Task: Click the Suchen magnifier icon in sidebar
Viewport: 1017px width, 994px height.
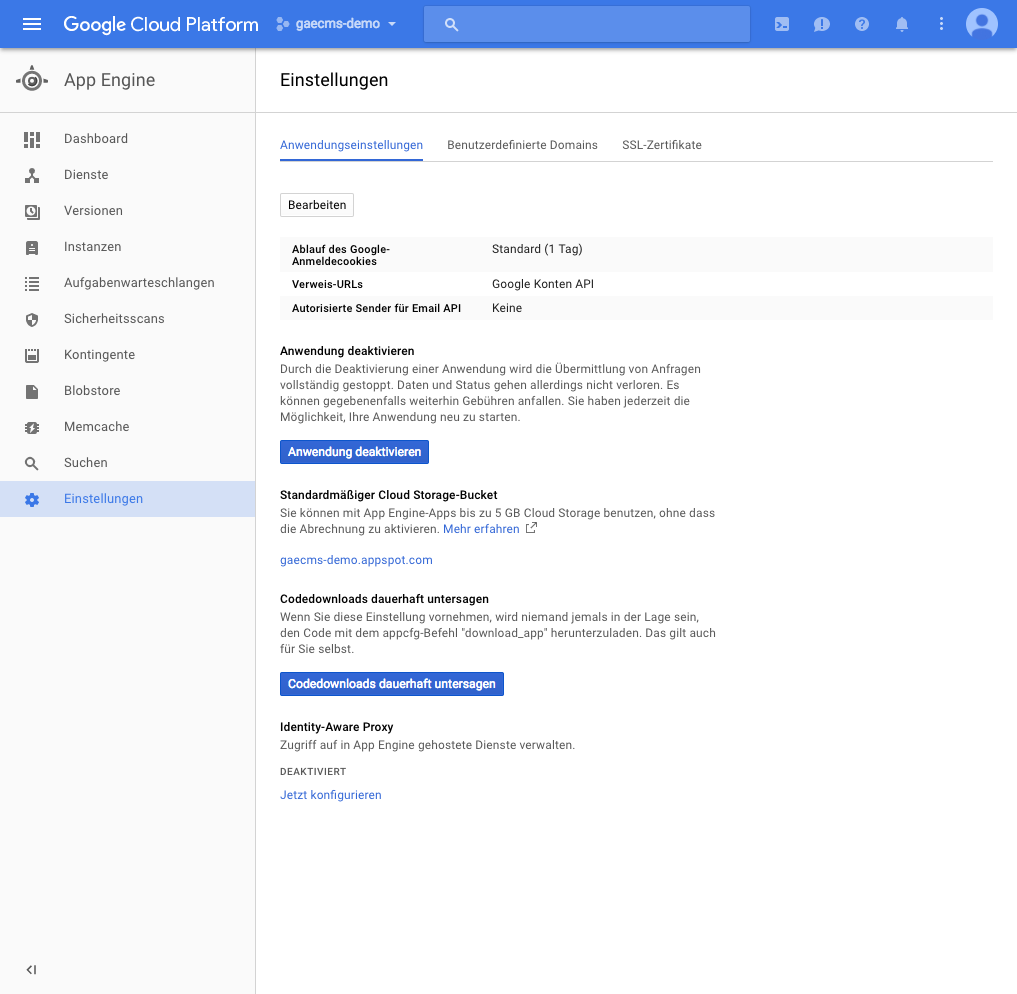Action: [x=31, y=464]
